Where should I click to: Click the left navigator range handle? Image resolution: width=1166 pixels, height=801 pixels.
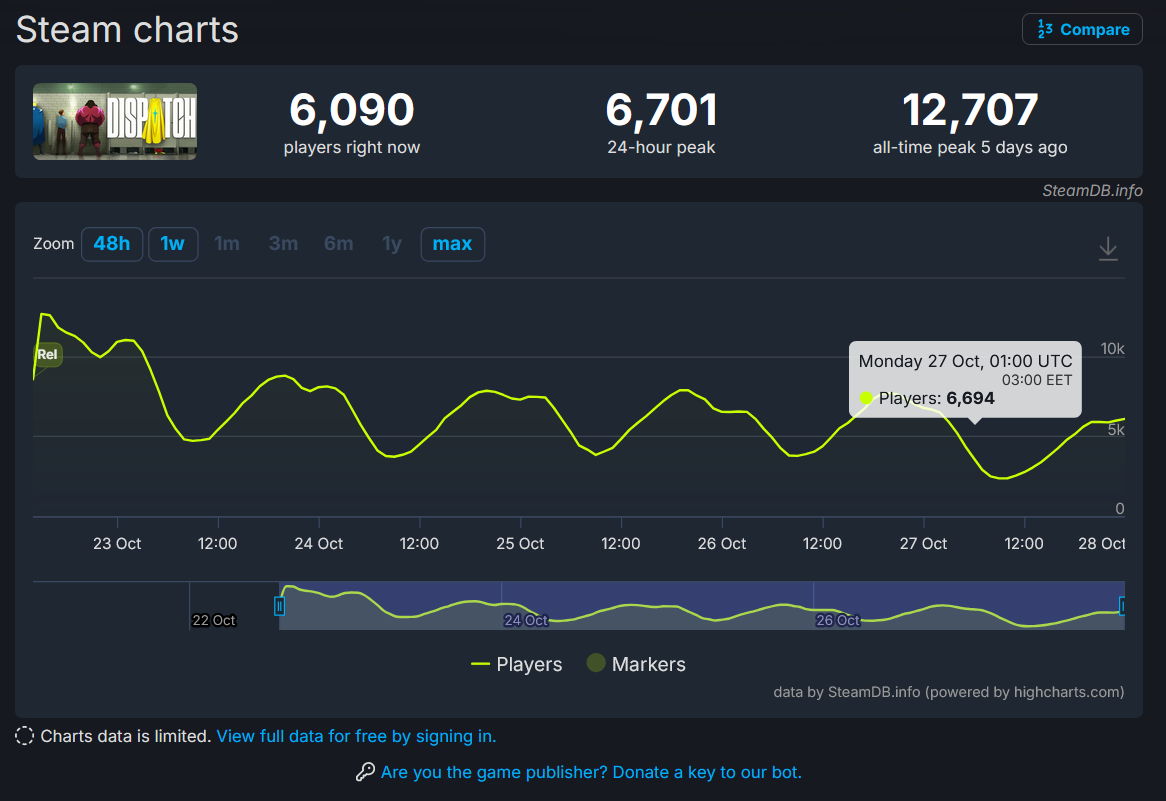(x=280, y=606)
